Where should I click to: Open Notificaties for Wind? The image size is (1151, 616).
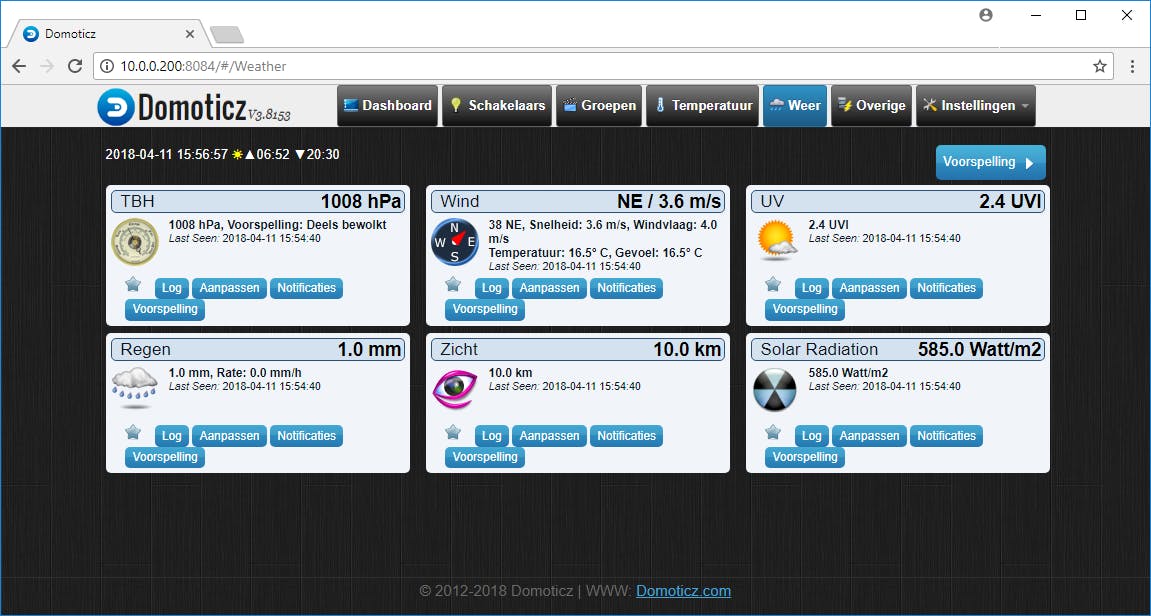tap(626, 288)
